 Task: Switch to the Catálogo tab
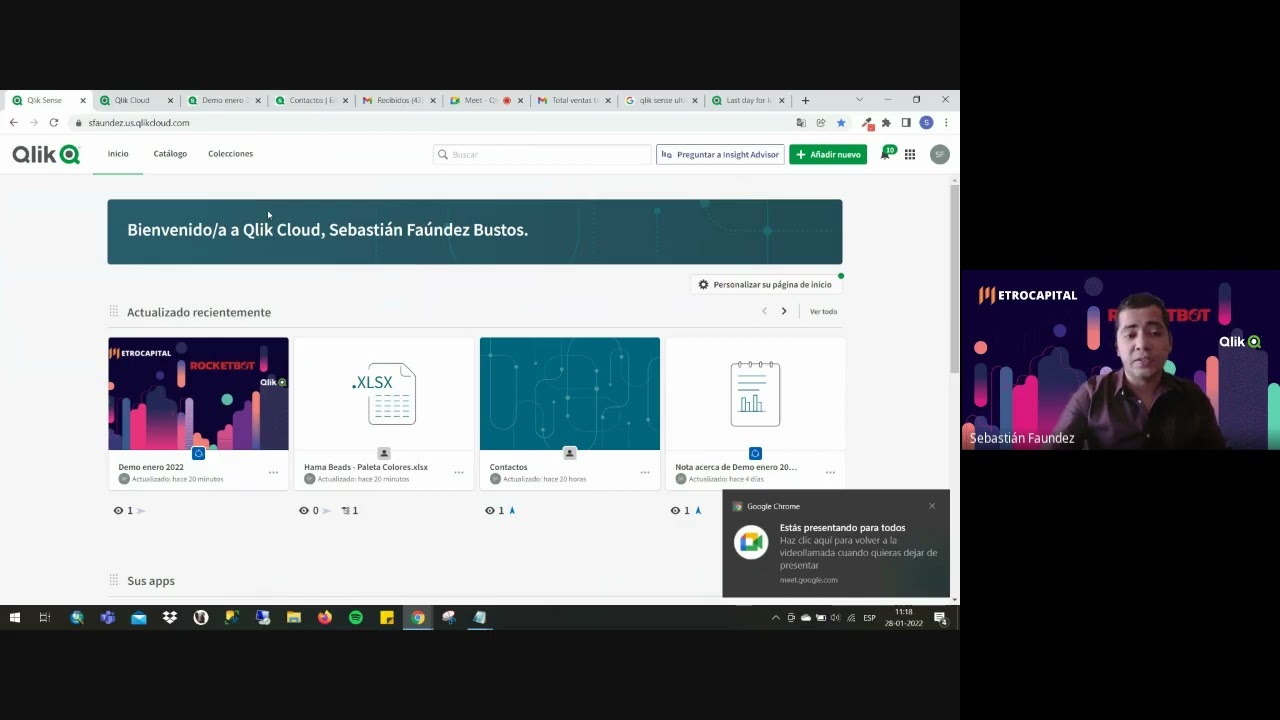[170, 154]
